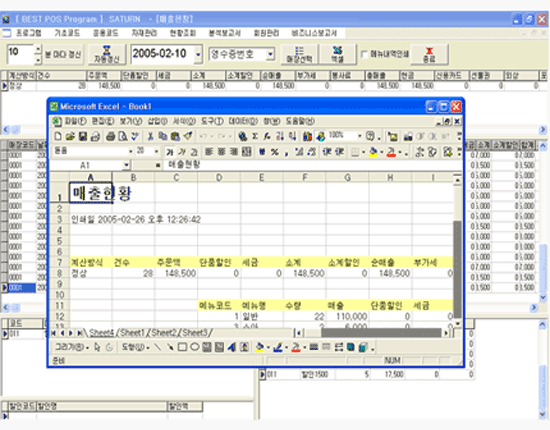This screenshot has width=550, height=430.
Task: Open the 영수증번호 combo box
Action: point(270,54)
